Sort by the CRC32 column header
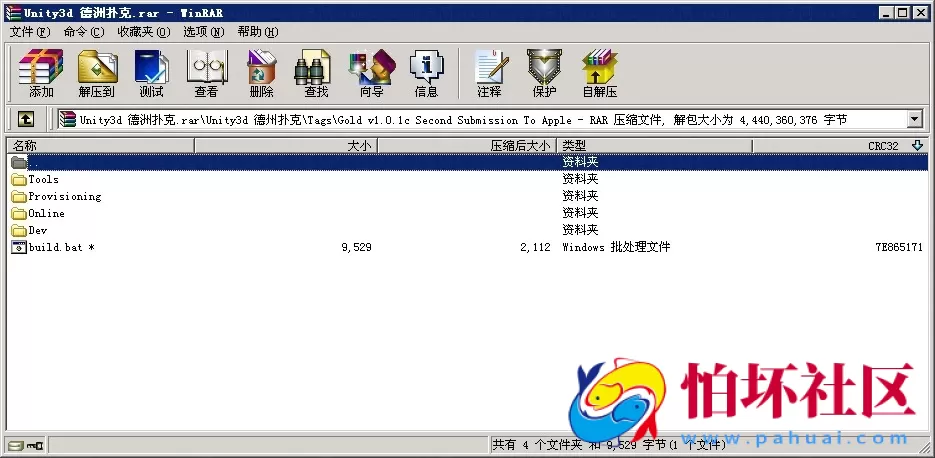 pos(840,146)
